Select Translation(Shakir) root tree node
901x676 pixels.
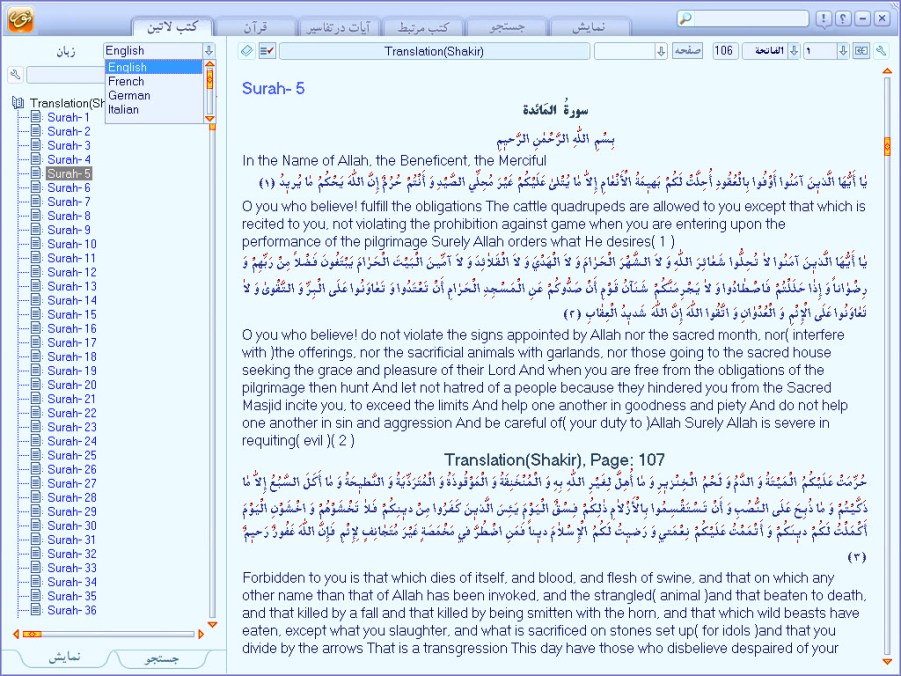67,103
